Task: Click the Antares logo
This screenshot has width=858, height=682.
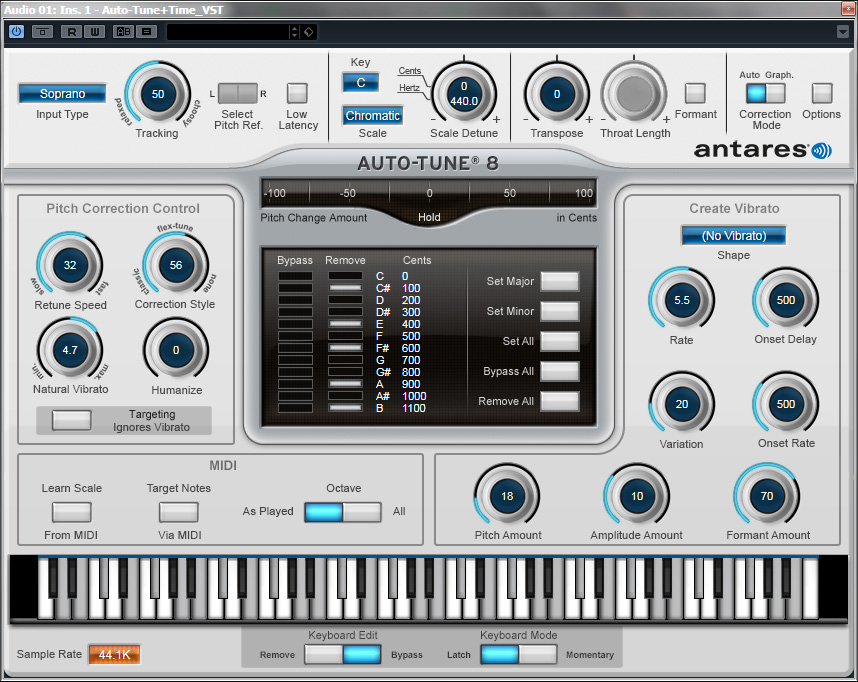Action: [x=762, y=149]
